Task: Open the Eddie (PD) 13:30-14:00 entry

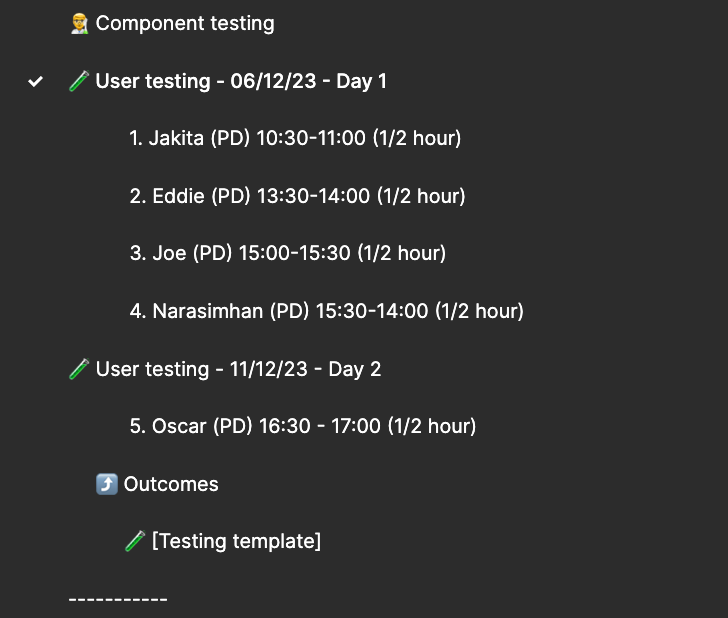Action: tap(298, 196)
